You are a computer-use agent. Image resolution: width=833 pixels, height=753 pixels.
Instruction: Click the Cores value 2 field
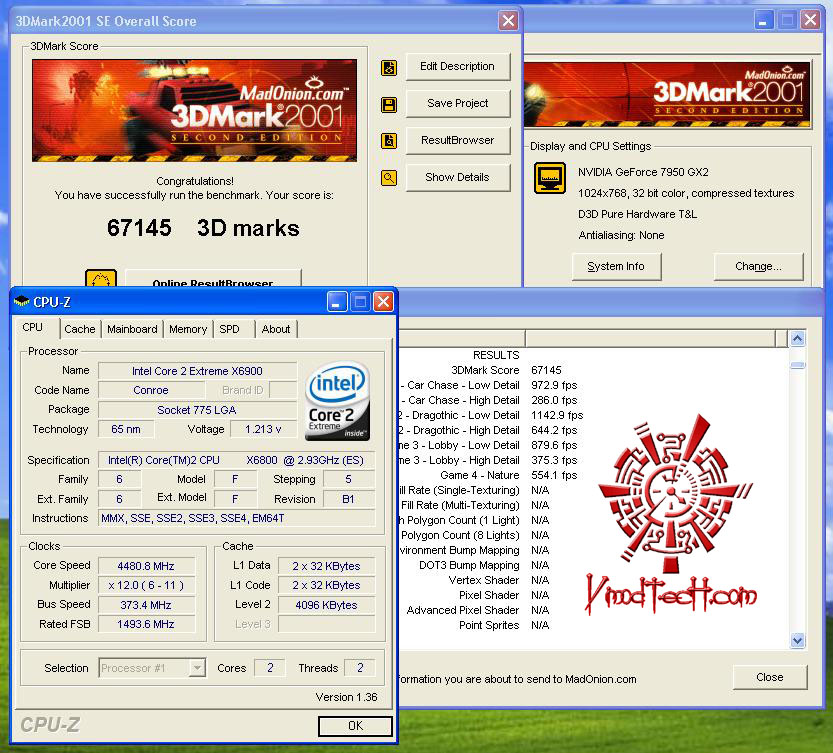(x=270, y=667)
